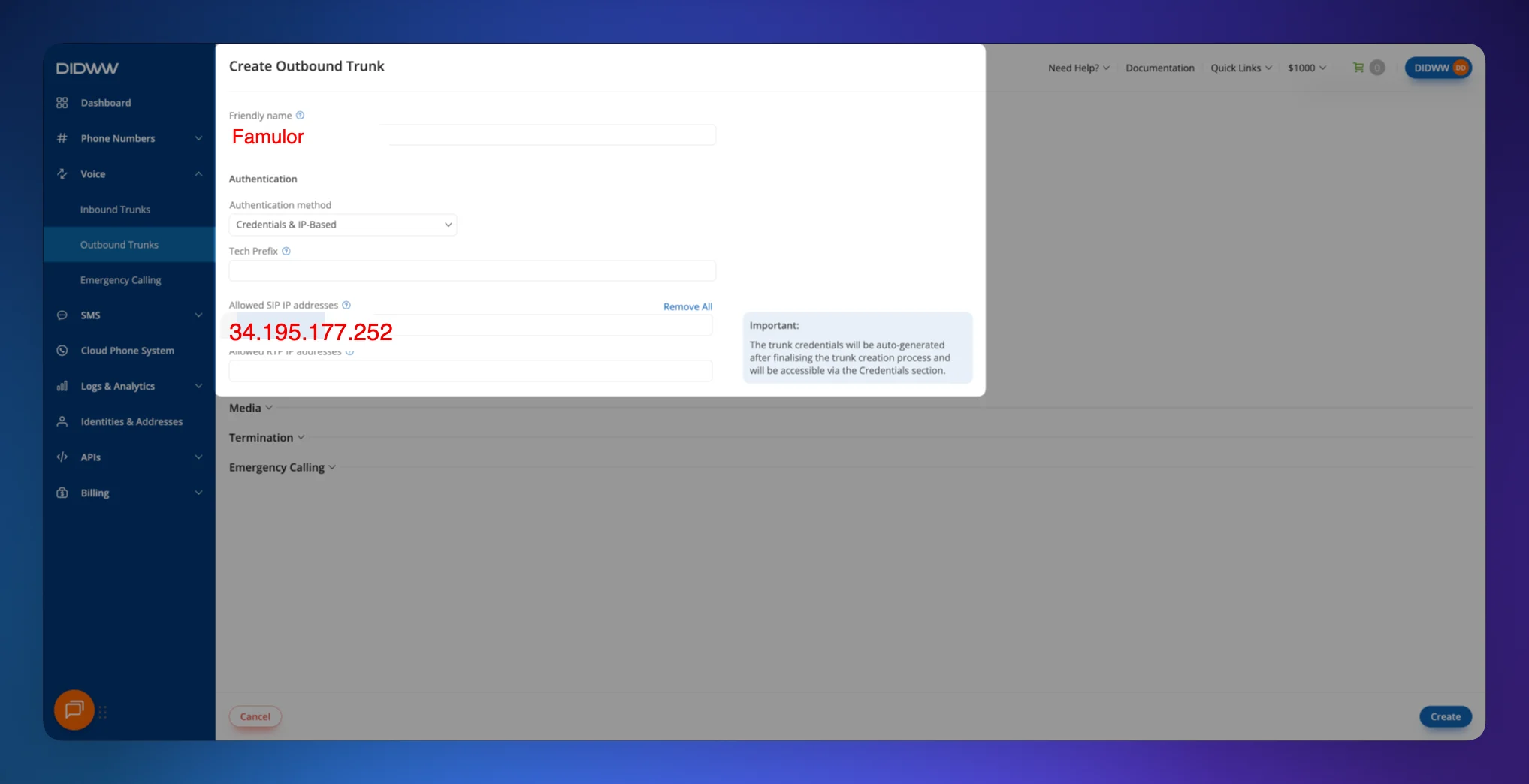Image resolution: width=1529 pixels, height=784 pixels.
Task: Expand the Termination section
Action: click(x=267, y=437)
